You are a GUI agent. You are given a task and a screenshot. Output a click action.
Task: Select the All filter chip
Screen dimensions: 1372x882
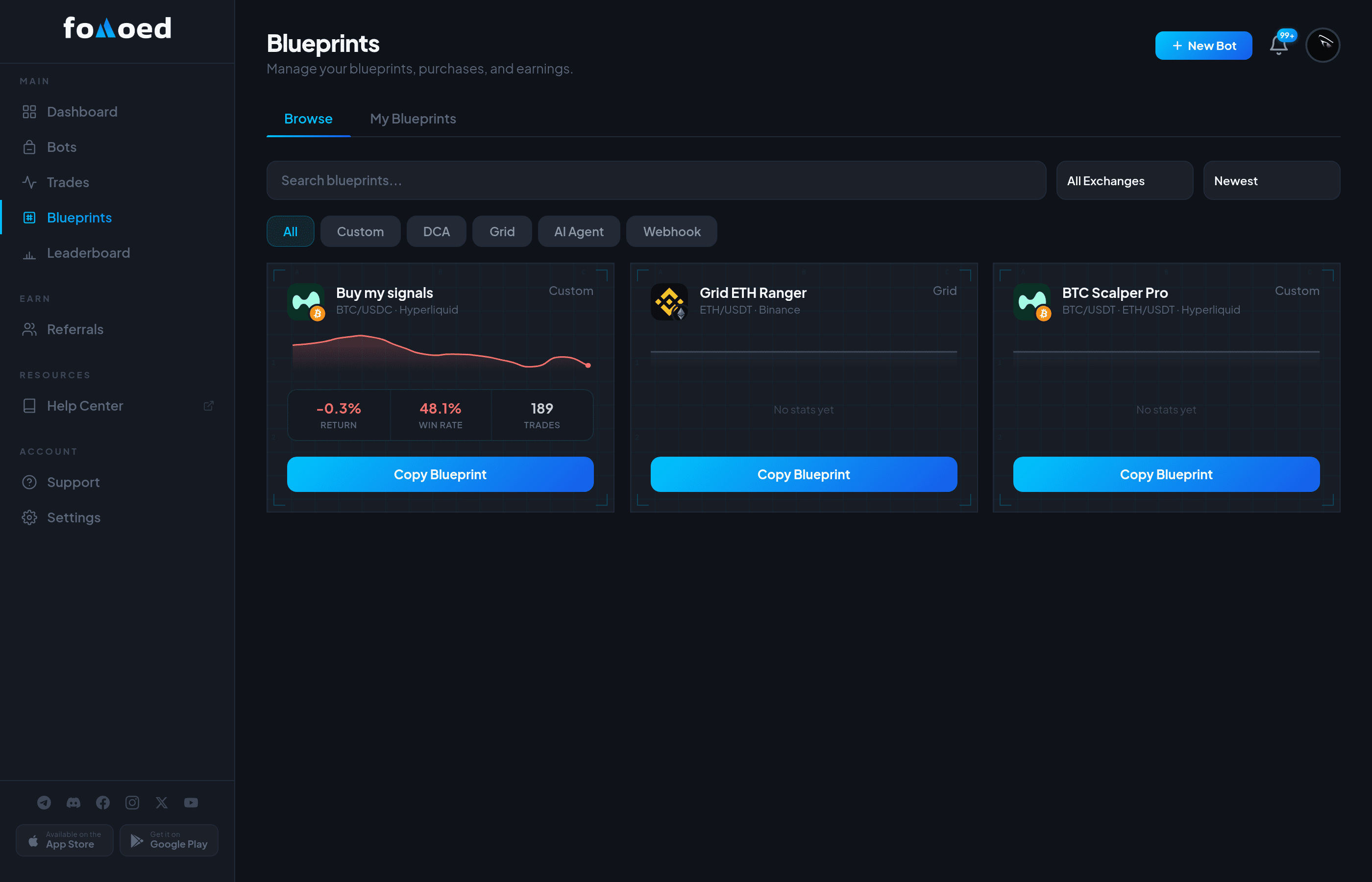tap(290, 231)
